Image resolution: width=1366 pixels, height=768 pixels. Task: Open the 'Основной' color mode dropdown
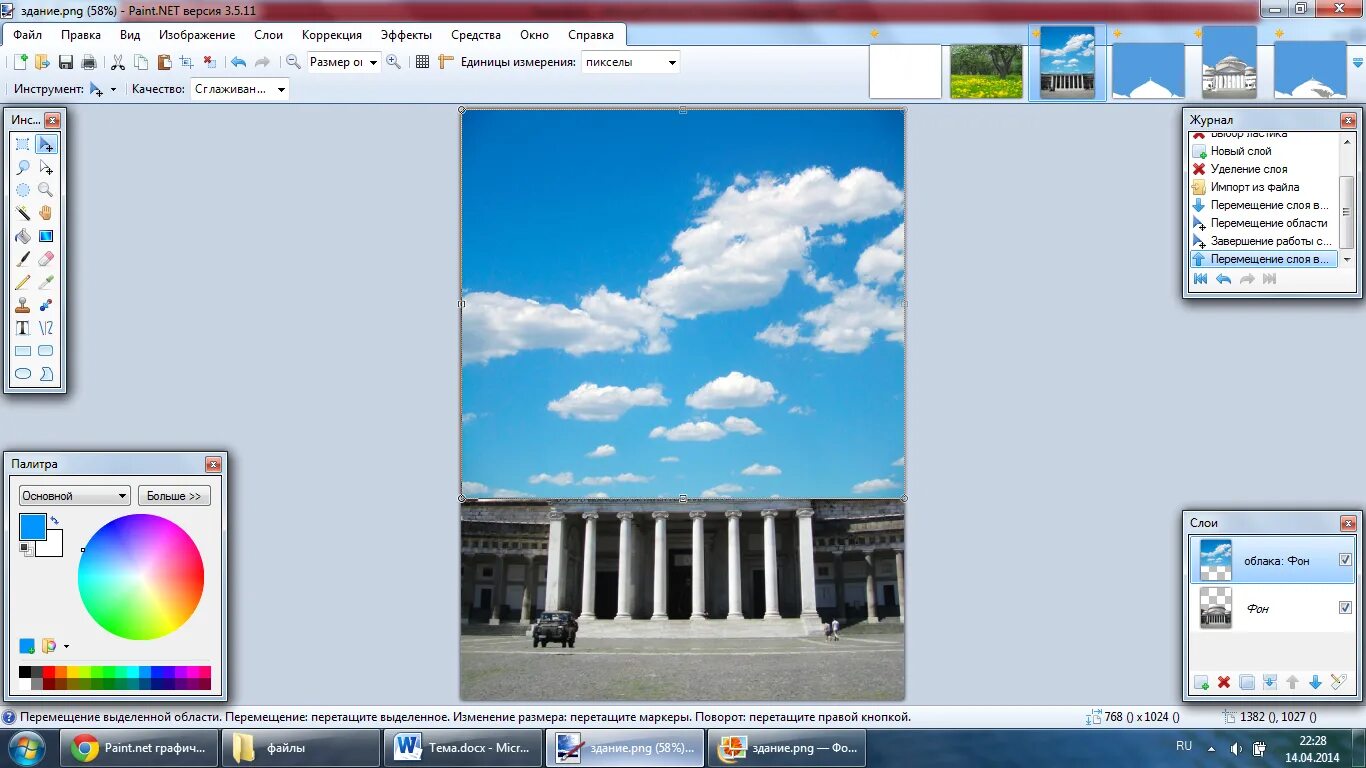pyautogui.click(x=75, y=496)
